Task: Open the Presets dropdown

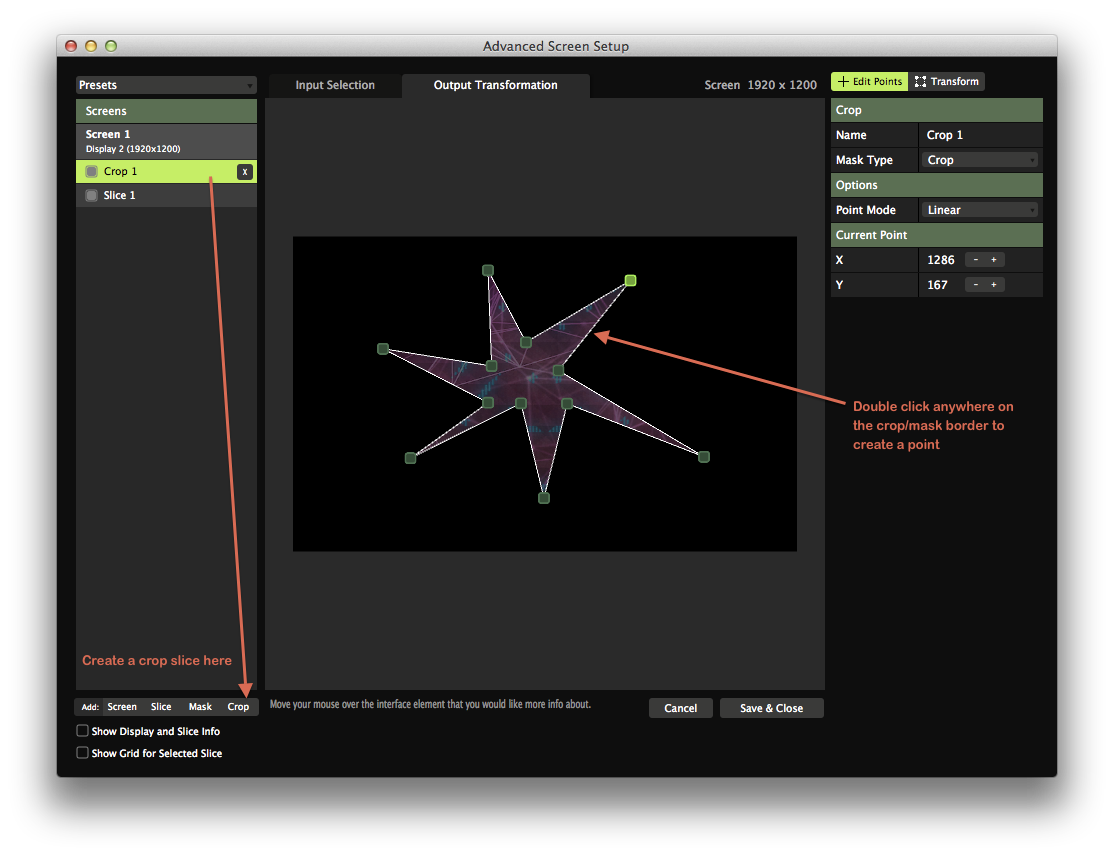Action: (x=166, y=86)
